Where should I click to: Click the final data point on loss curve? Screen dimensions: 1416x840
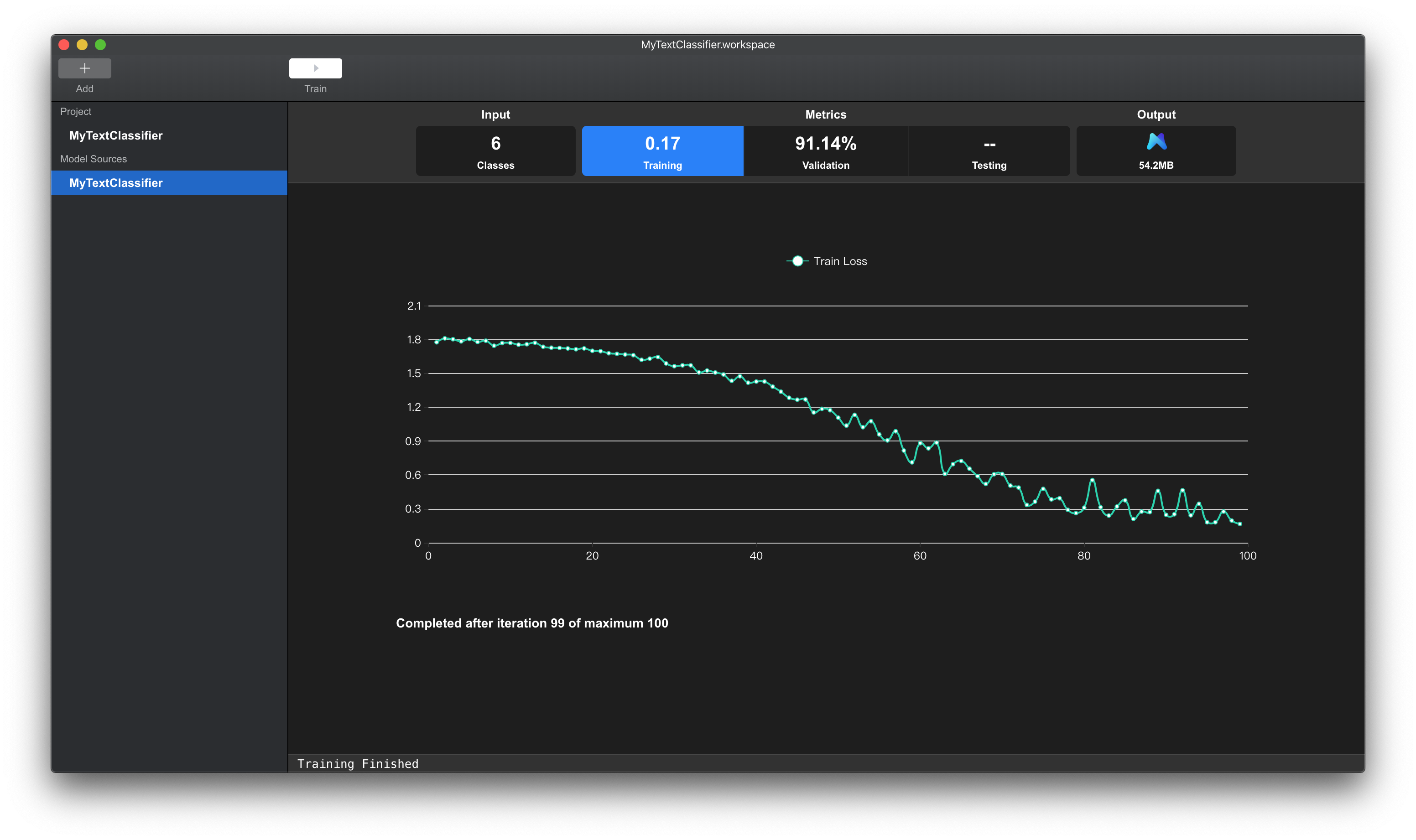point(1239,524)
